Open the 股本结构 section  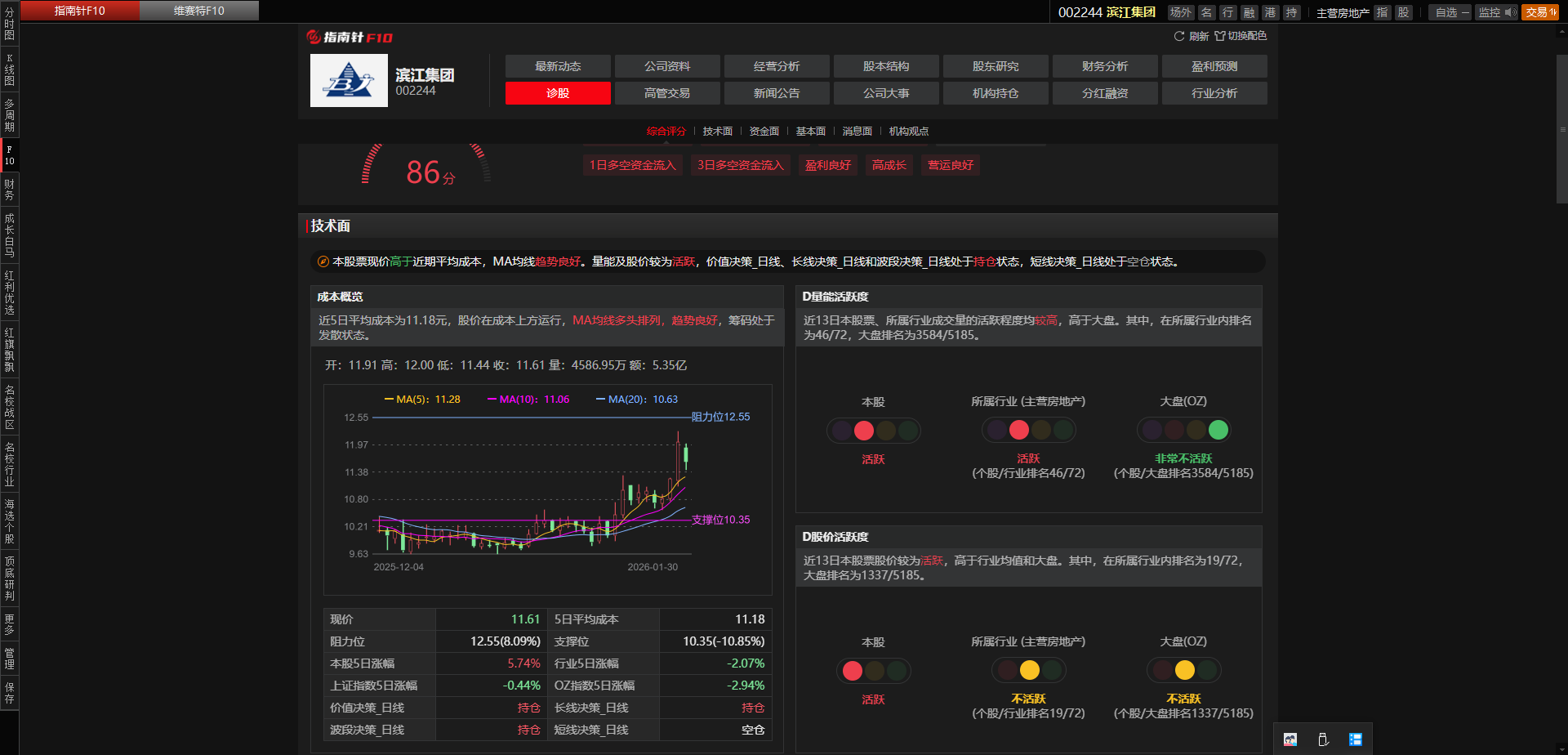[886, 66]
